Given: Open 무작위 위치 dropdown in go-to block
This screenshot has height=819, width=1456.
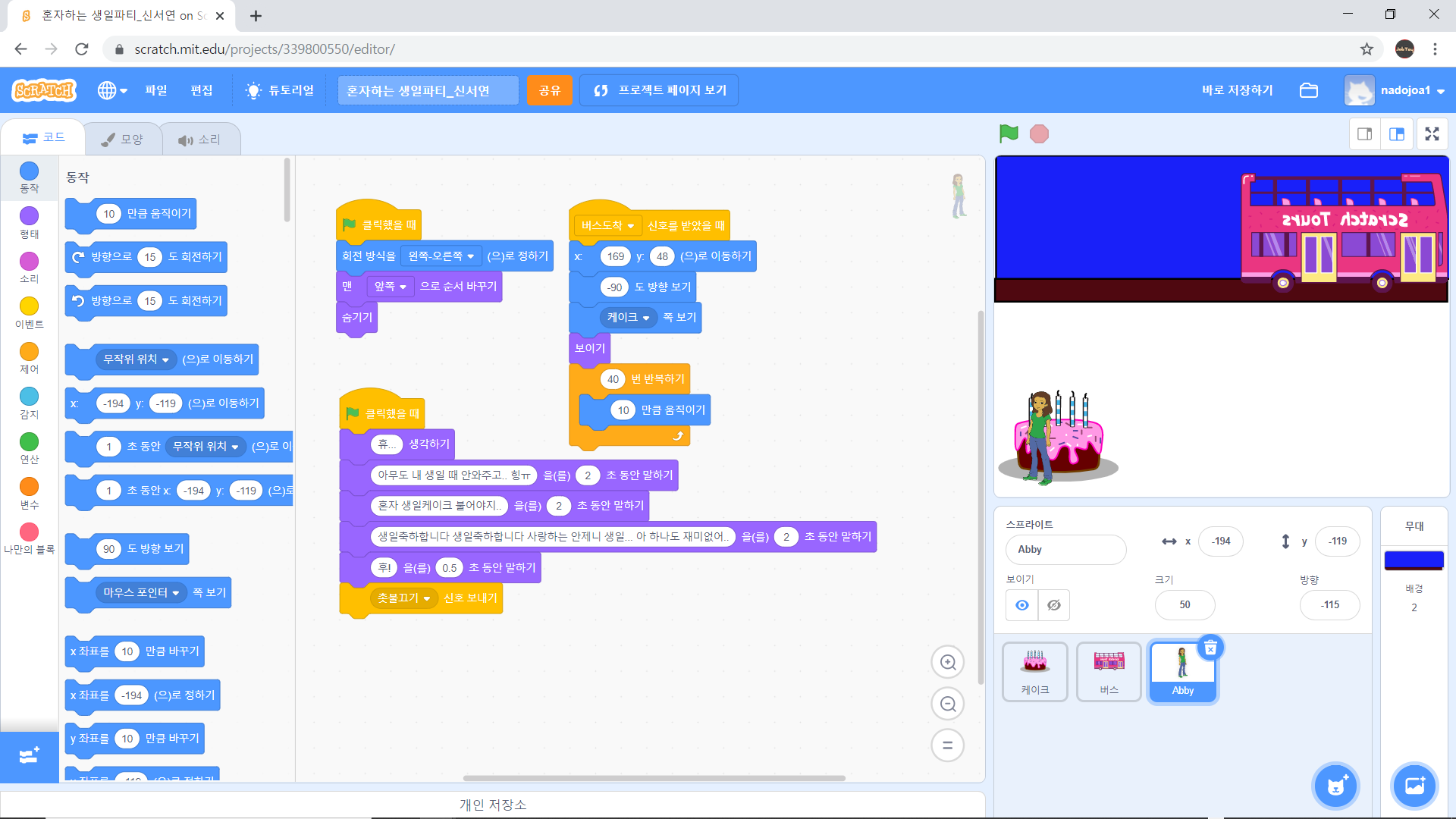Looking at the screenshot, I should pos(136,359).
